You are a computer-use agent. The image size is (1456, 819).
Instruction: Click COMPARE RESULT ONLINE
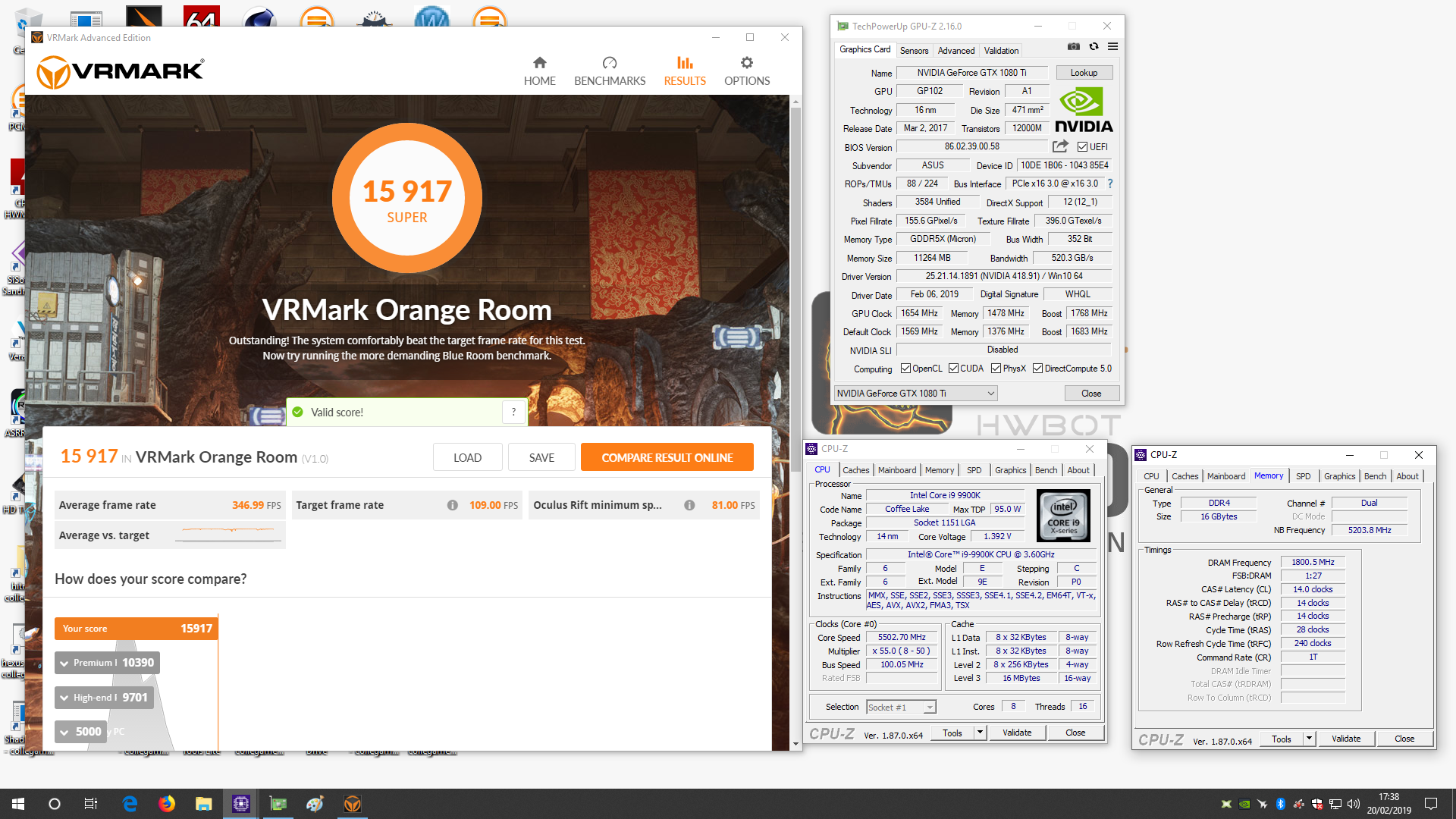(x=667, y=457)
